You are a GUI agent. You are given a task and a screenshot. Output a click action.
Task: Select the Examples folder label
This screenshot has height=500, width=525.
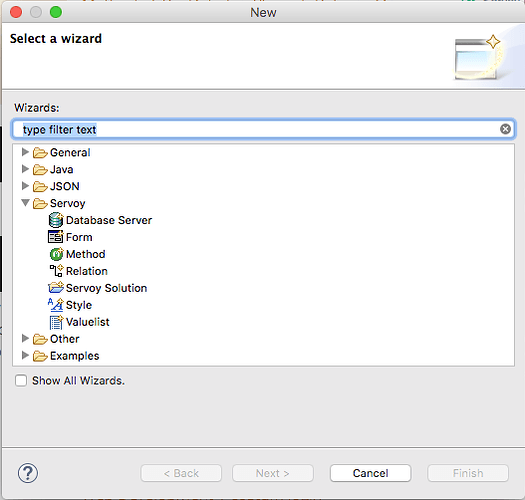(x=75, y=356)
